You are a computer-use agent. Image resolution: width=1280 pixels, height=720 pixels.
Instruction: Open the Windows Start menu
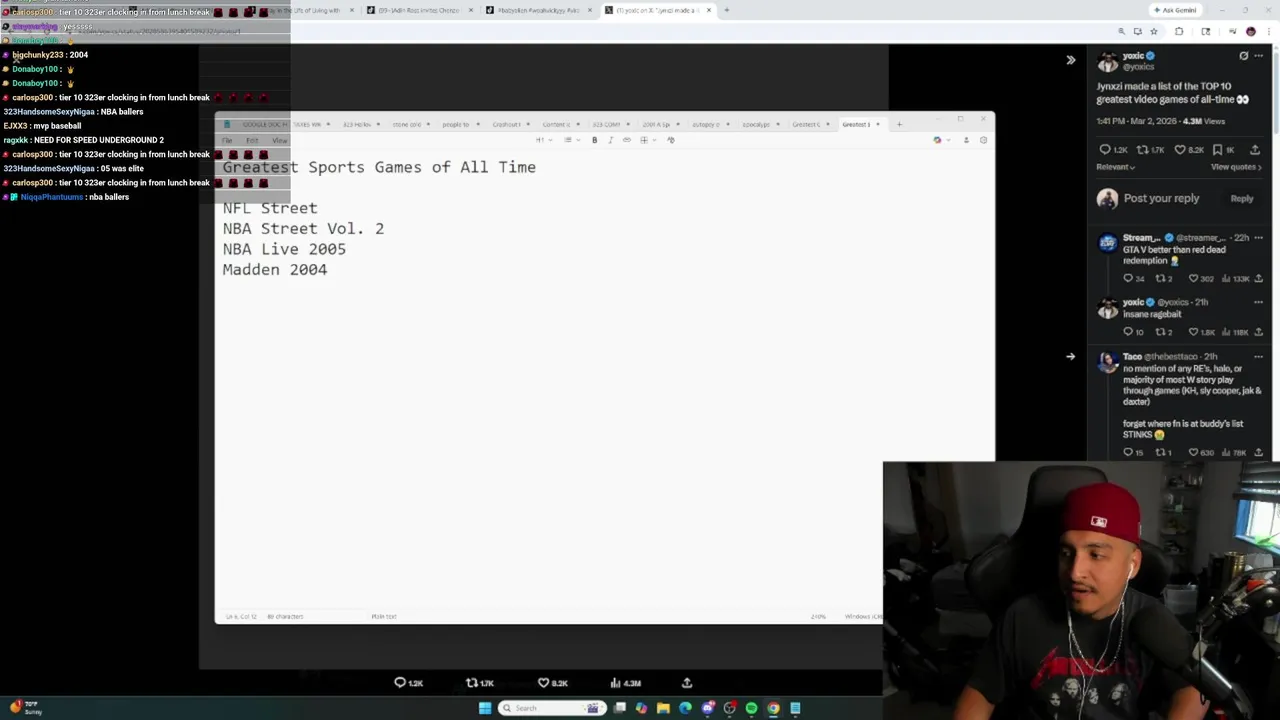(x=485, y=708)
